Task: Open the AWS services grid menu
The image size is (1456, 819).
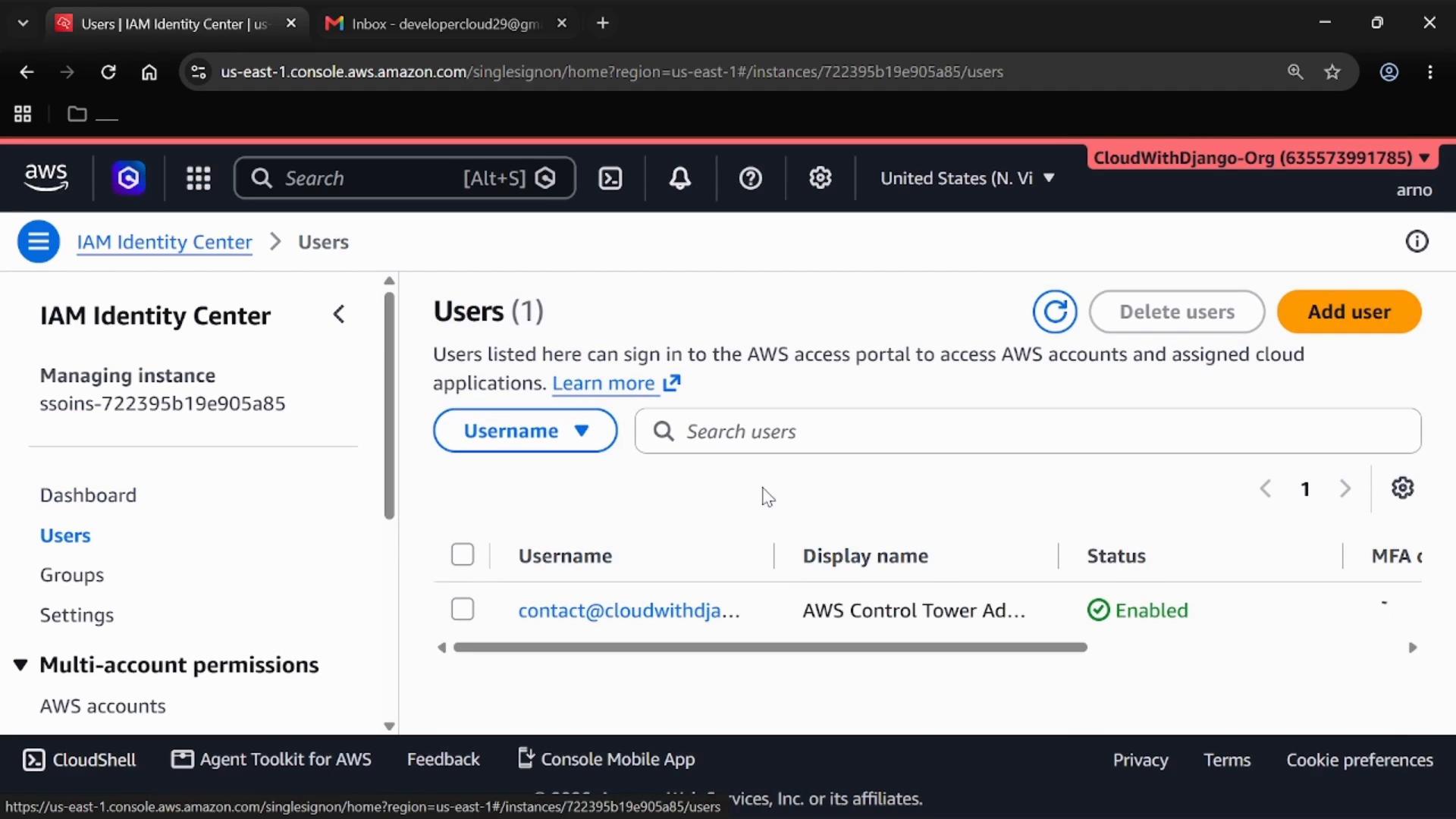Action: pyautogui.click(x=199, y=178)
